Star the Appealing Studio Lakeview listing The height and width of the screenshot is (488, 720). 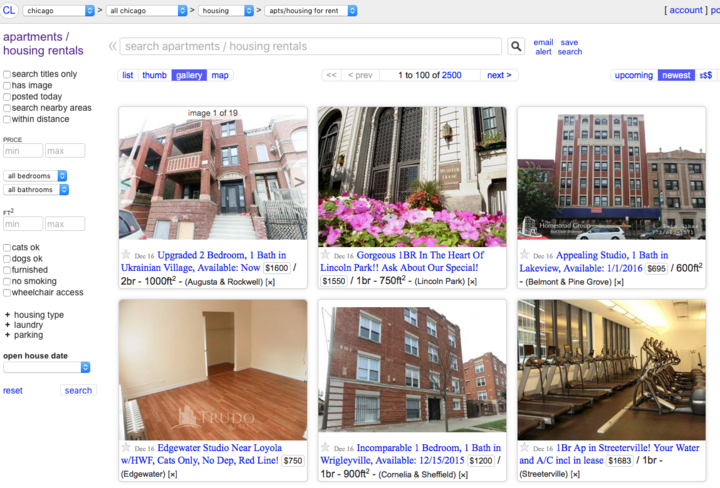524,254
